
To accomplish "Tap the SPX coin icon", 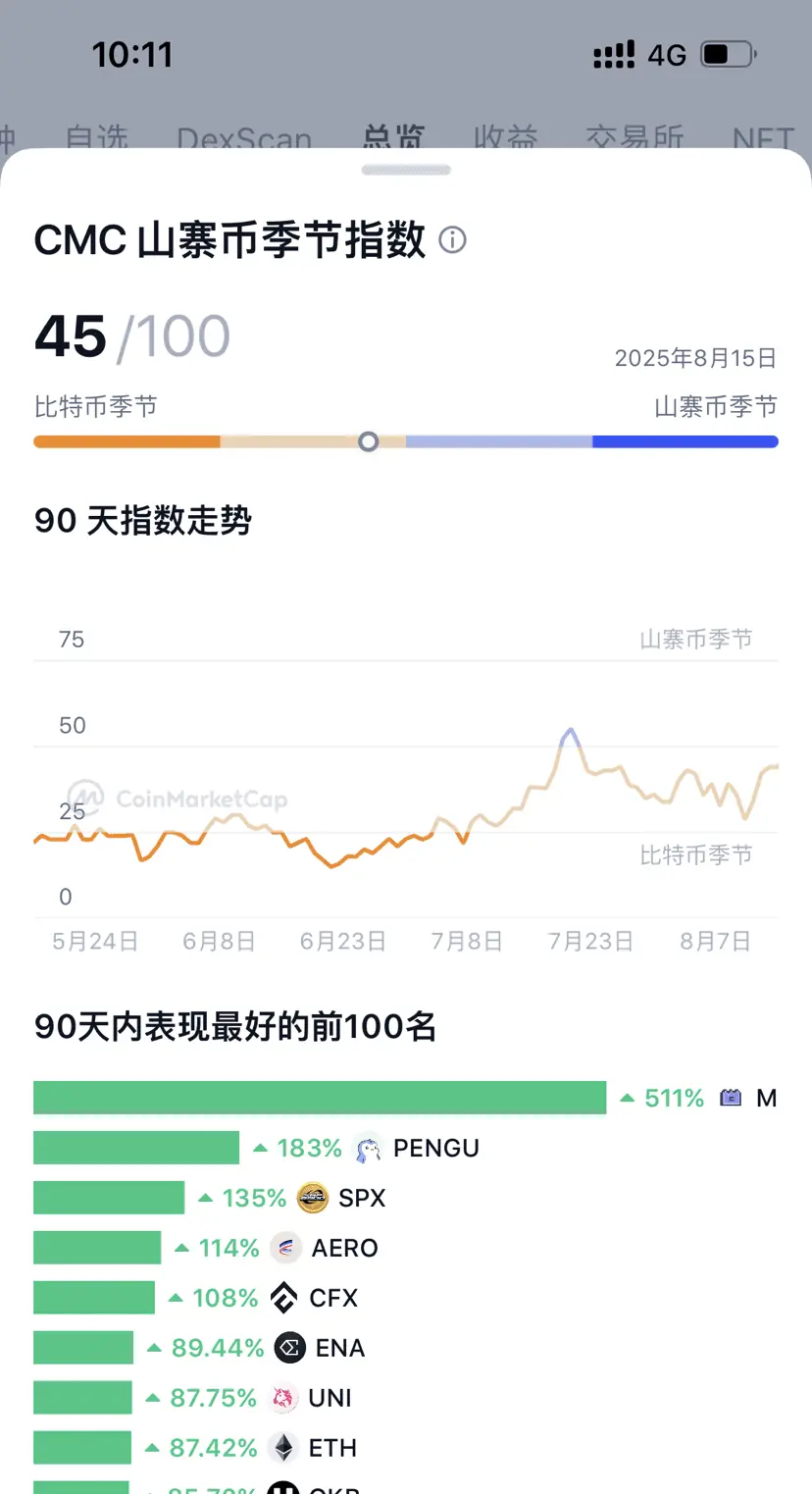I will (312, 1198).
